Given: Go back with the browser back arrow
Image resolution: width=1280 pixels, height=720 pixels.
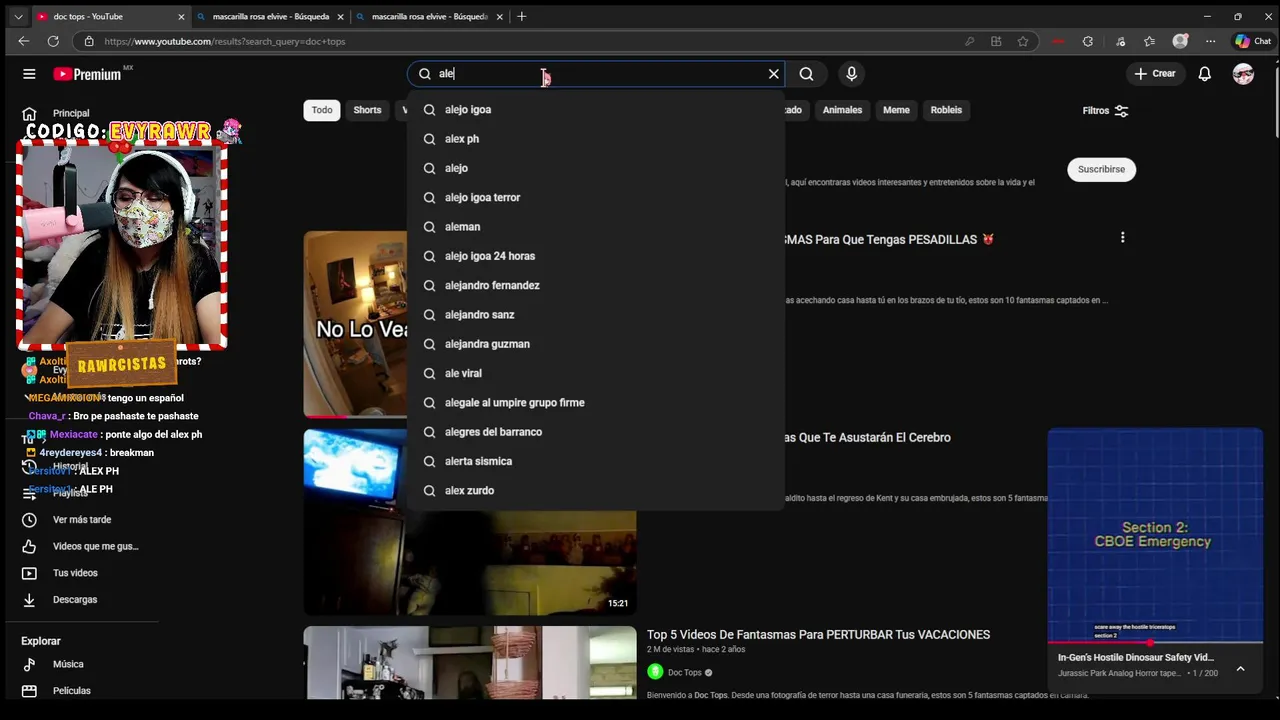Looking at the screenshot, I should click(x=24, y=41).
